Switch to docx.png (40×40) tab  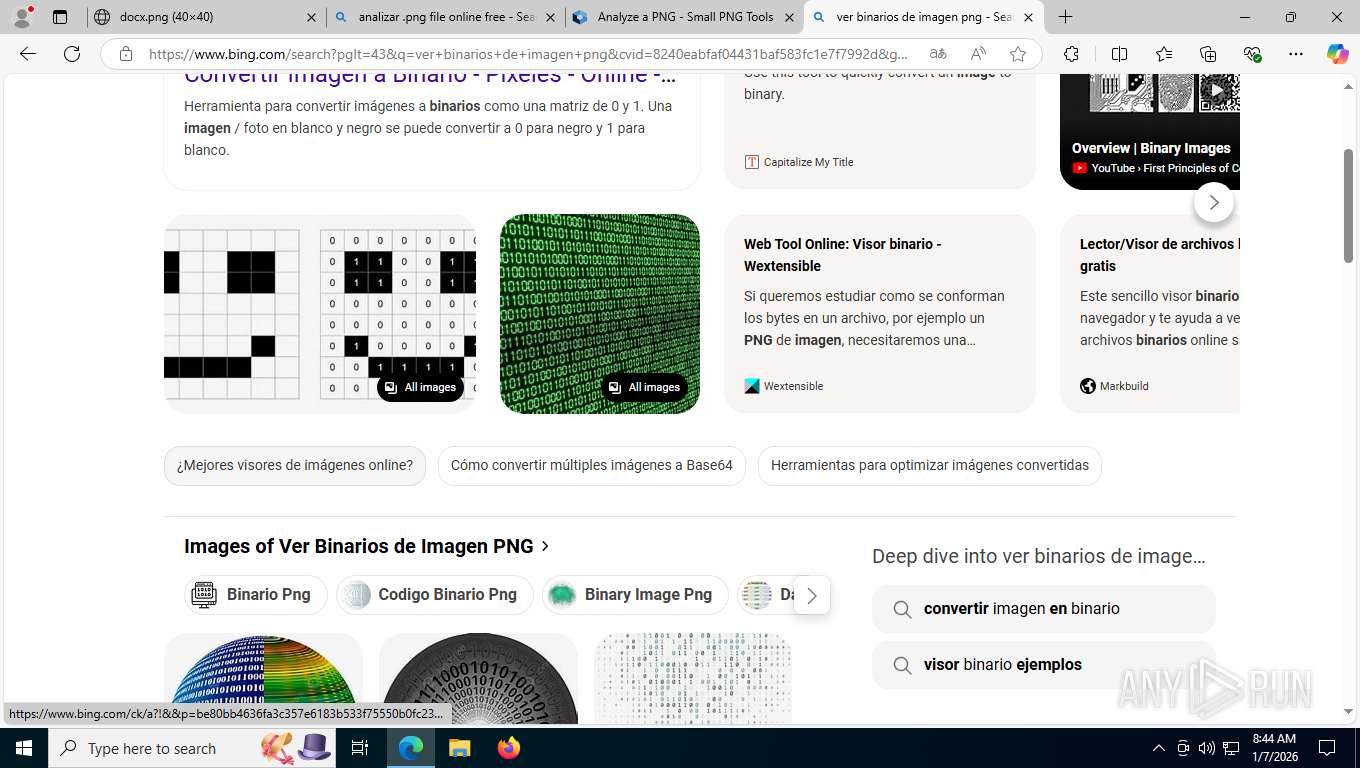click(x=205, y=17)
